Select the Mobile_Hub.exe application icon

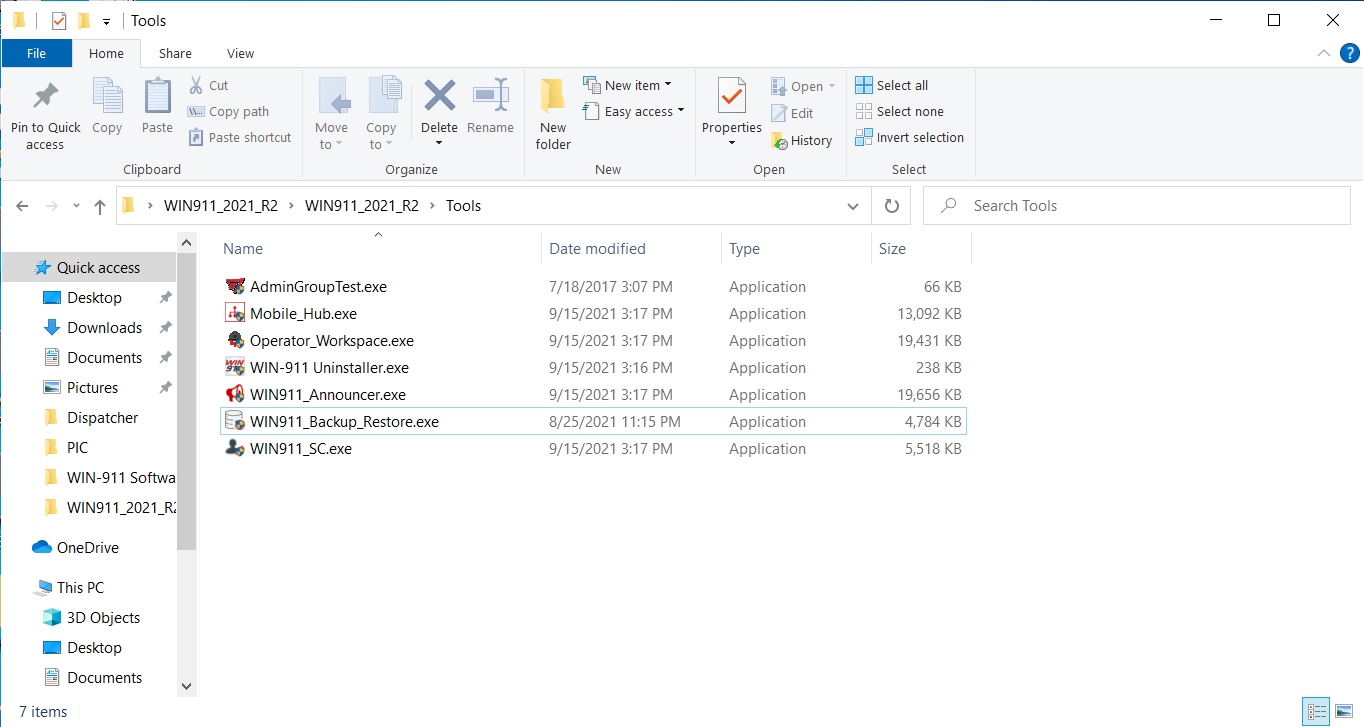click(x=235, y=314)
